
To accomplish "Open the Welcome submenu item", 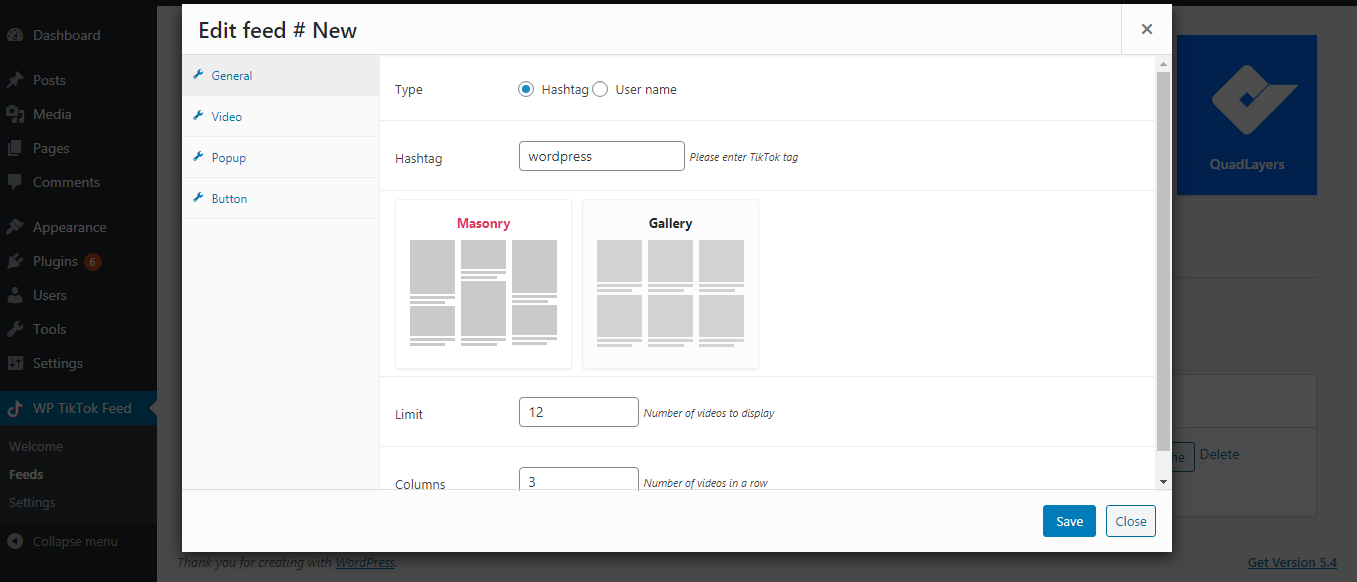I will point(36,446).
